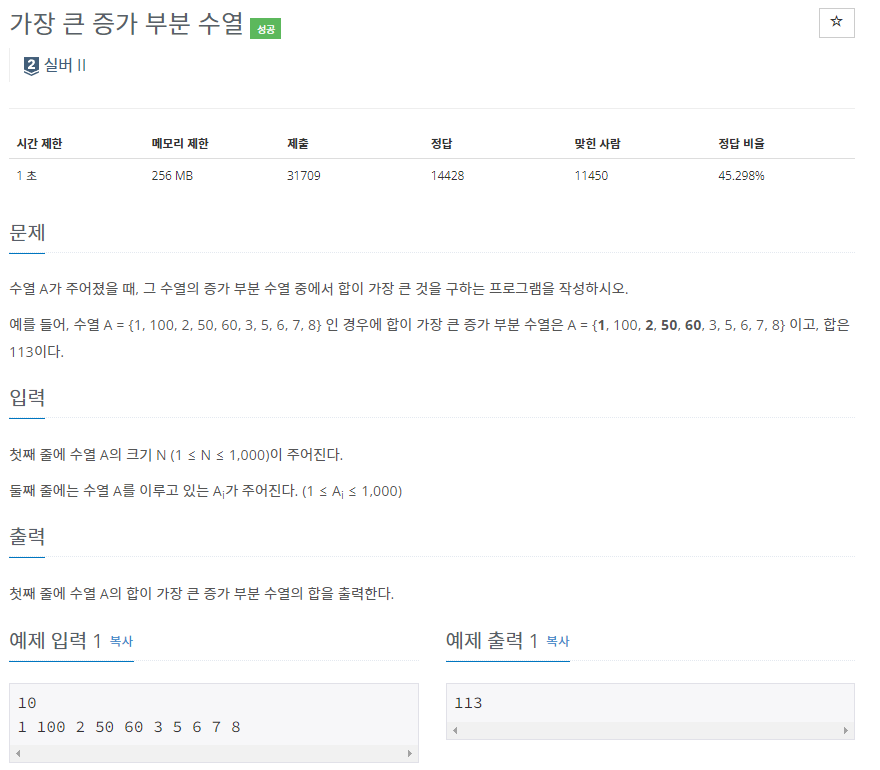Click the 출력 section heading

tap(27, 537)
